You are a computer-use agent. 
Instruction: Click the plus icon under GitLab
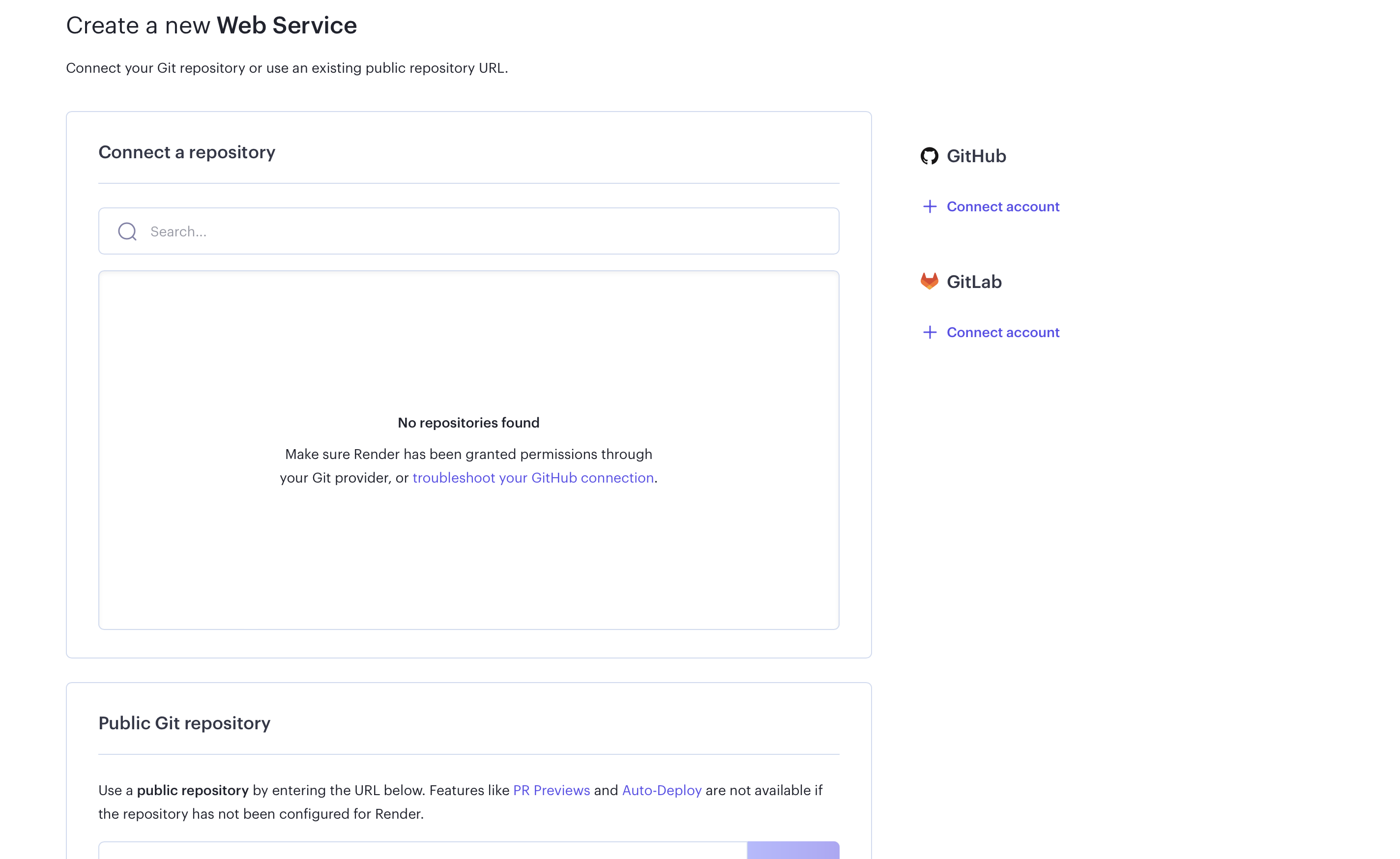point(930,332)
